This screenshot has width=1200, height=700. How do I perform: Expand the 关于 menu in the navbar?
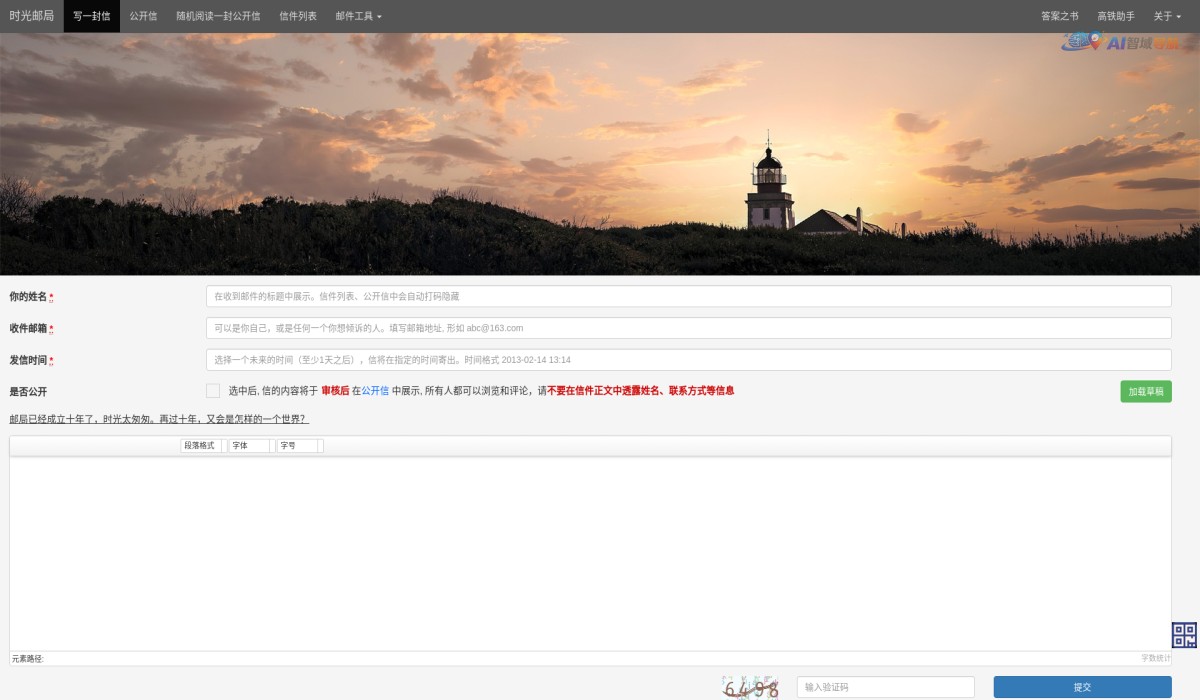(x=1166, y=16)
